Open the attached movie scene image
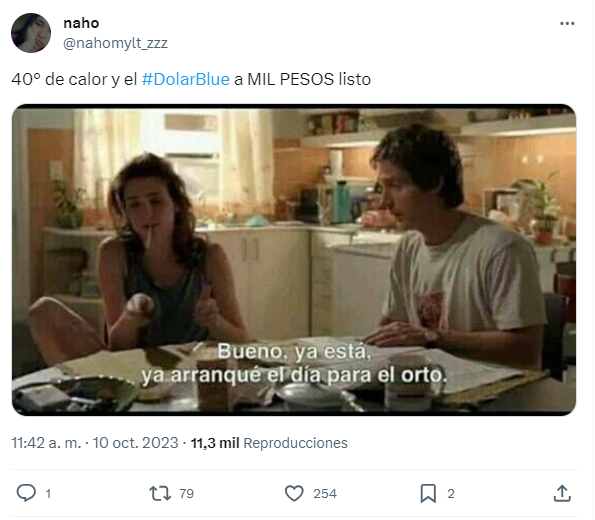The image size is (595, 520). click(x=294, y=260)
